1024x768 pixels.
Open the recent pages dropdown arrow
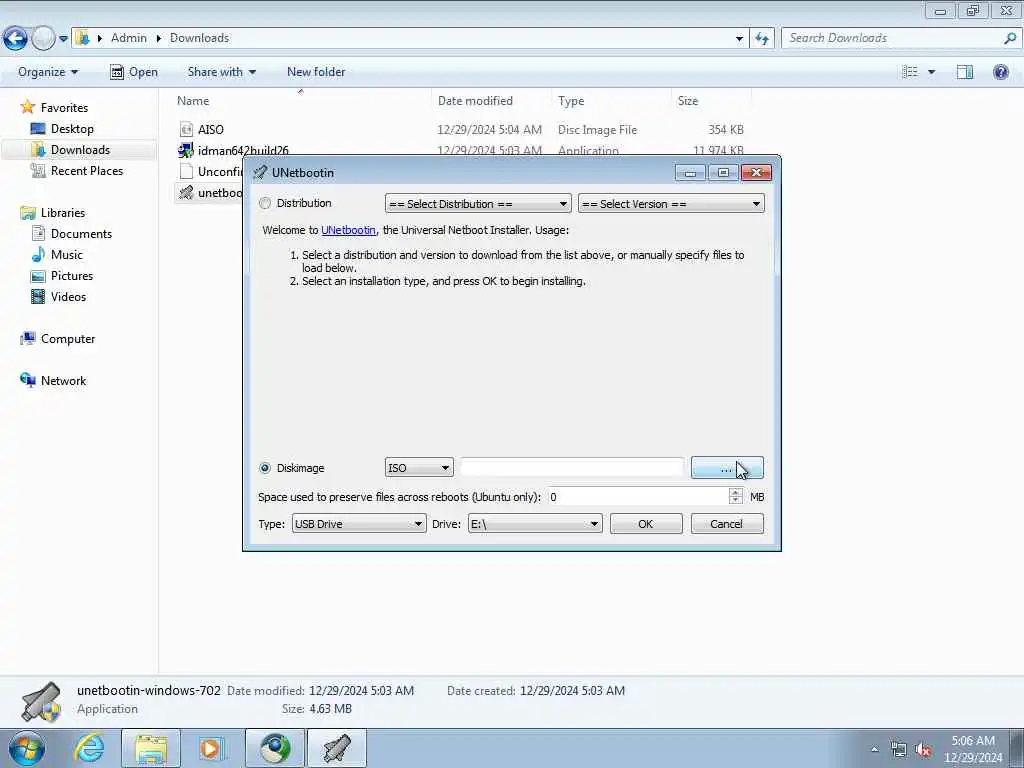[63, 39]
